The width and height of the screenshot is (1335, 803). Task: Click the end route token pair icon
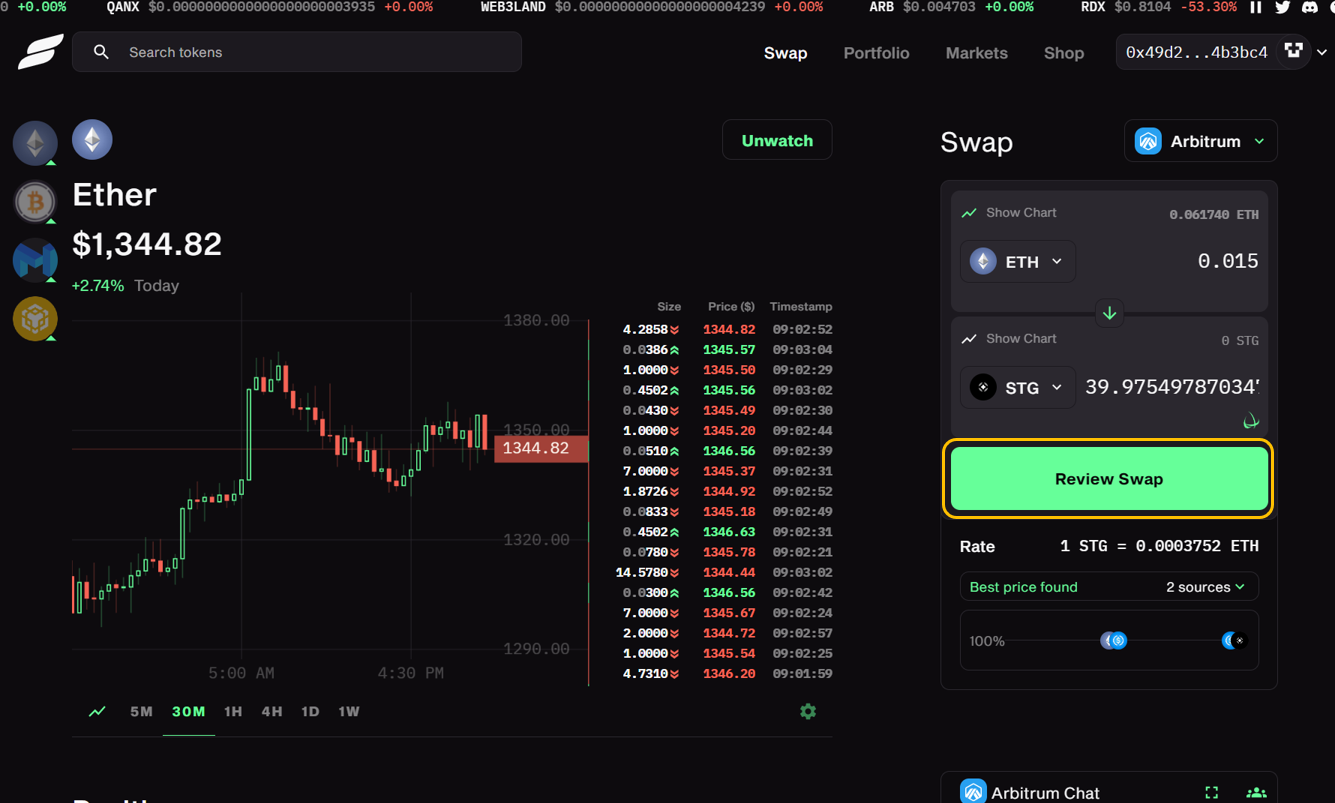pos(1235,641)
